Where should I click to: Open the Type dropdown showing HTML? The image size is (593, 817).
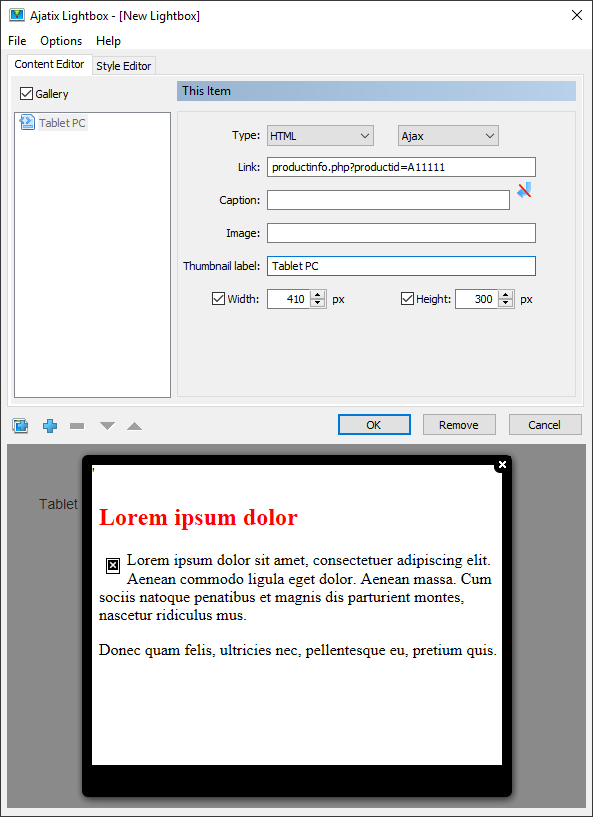(x=320, y=135)
